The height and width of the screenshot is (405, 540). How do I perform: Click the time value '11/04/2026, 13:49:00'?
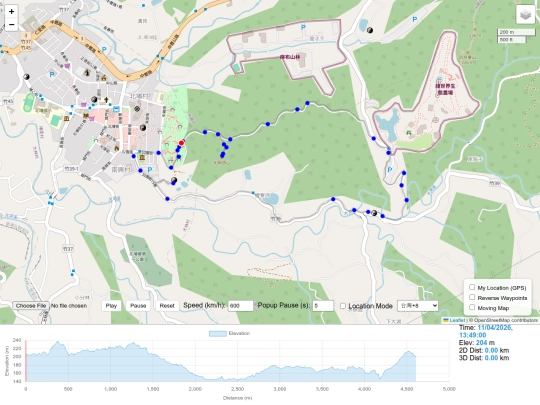[x=486, y=332]
